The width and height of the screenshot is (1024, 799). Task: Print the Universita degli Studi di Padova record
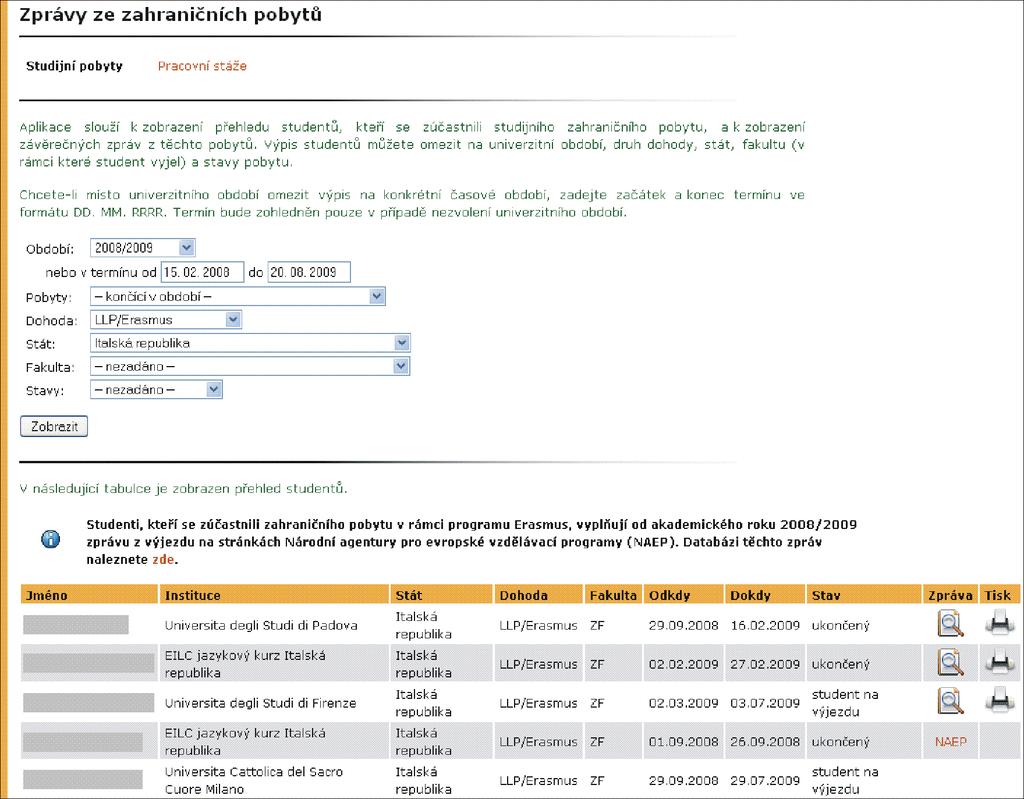coord(999,623)
